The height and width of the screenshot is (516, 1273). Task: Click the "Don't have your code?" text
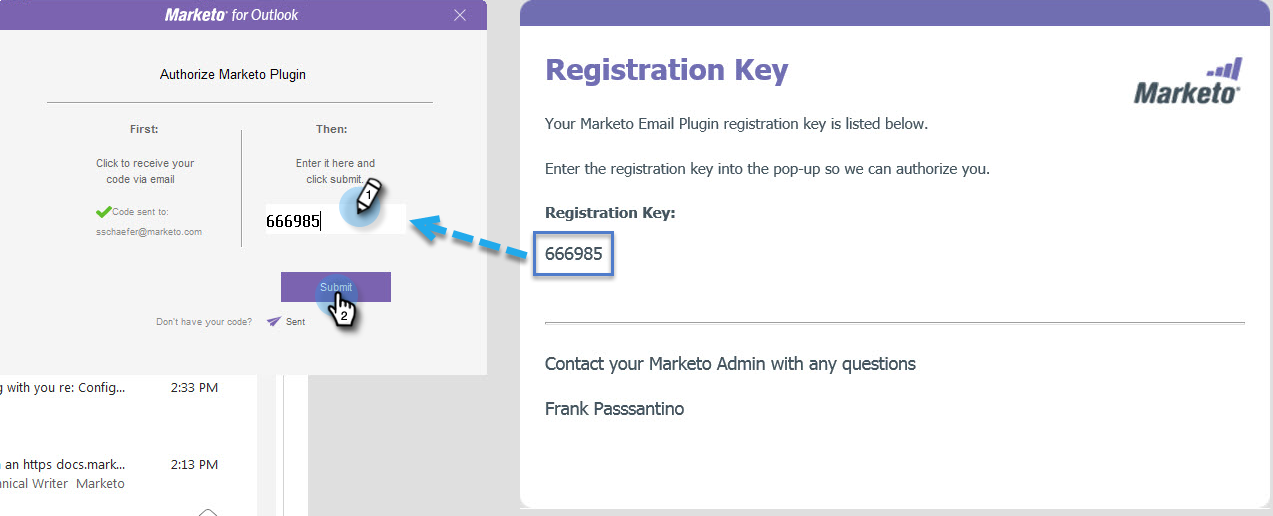coord(204,322)
